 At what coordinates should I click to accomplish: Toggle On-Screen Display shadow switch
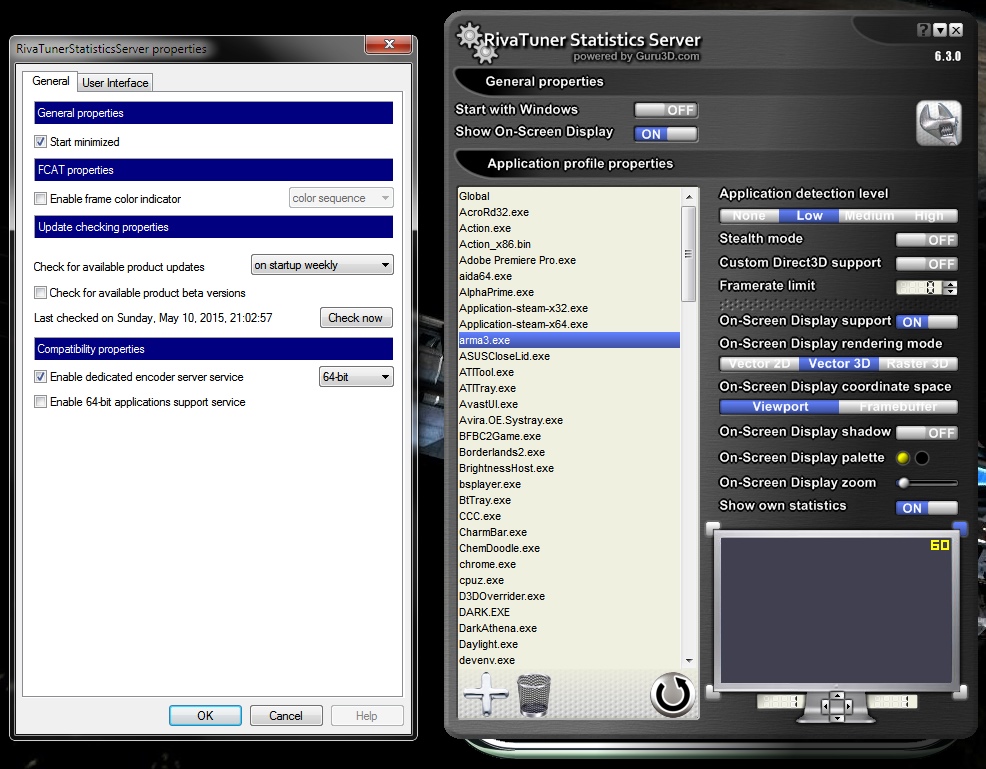(926, 433)
